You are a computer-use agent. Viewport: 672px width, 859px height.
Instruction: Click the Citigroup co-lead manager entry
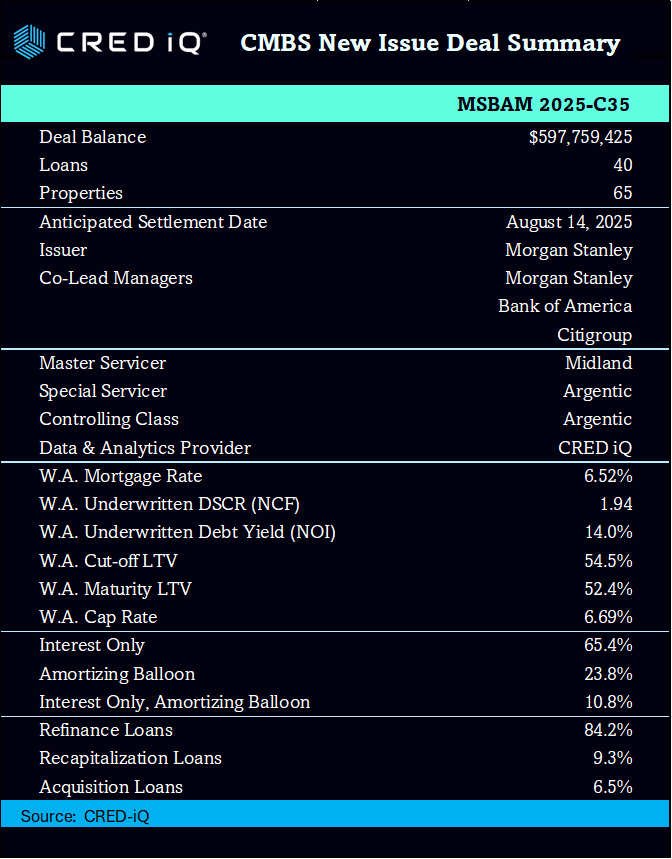594,334
